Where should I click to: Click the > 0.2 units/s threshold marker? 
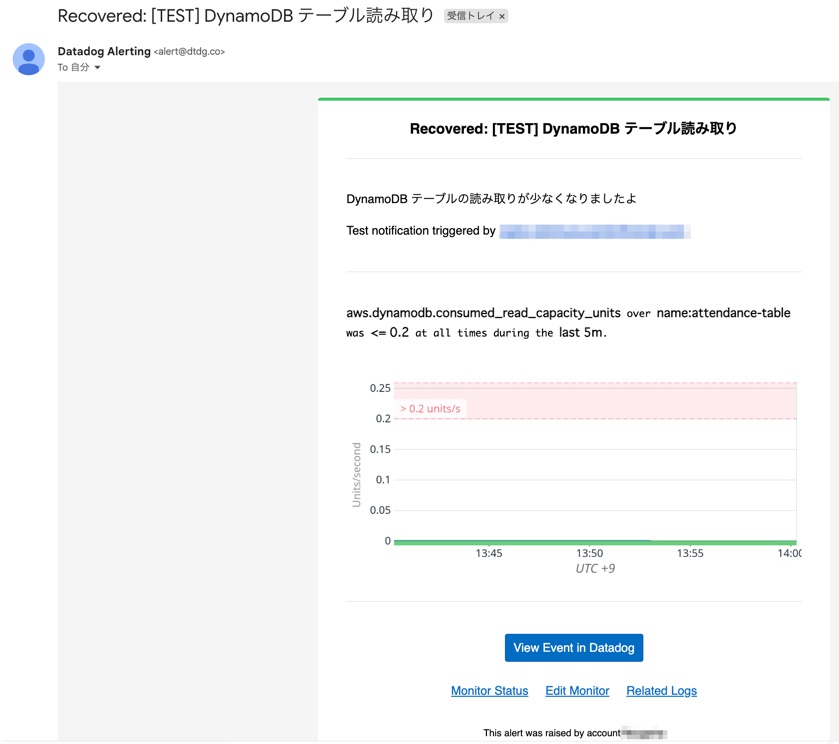pos(430,408)
